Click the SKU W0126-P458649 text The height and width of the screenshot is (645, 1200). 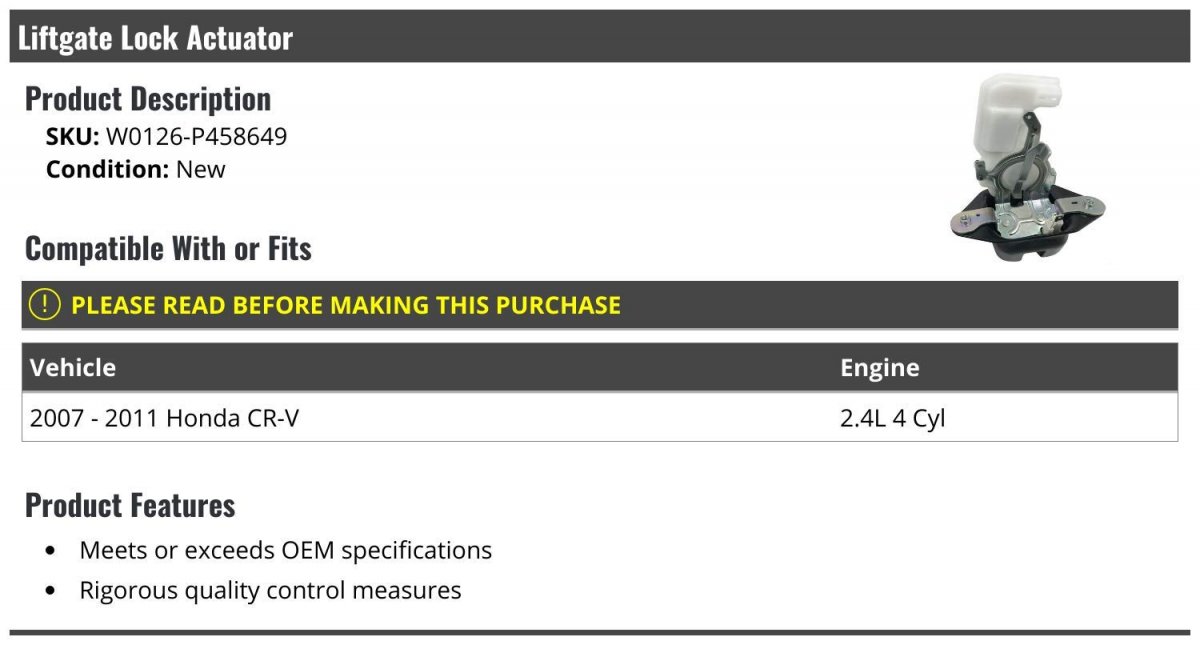point(166,136)
